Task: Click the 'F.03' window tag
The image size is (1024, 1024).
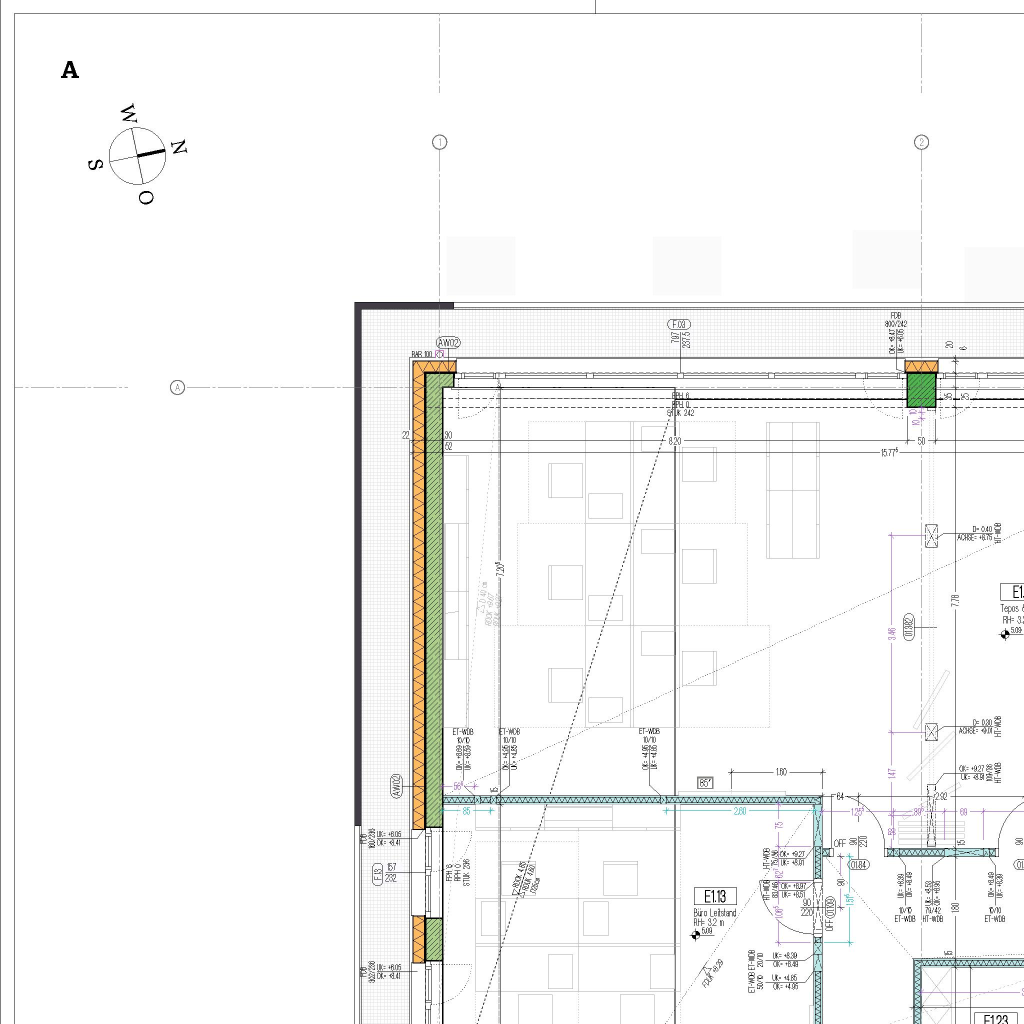Action: tap(679, 325)
